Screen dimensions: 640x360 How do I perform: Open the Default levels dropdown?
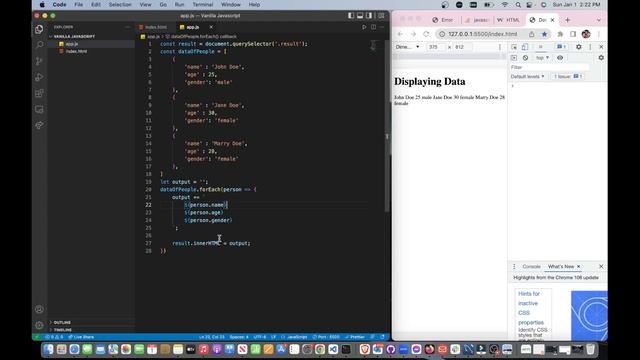click(x=527, y=76)
